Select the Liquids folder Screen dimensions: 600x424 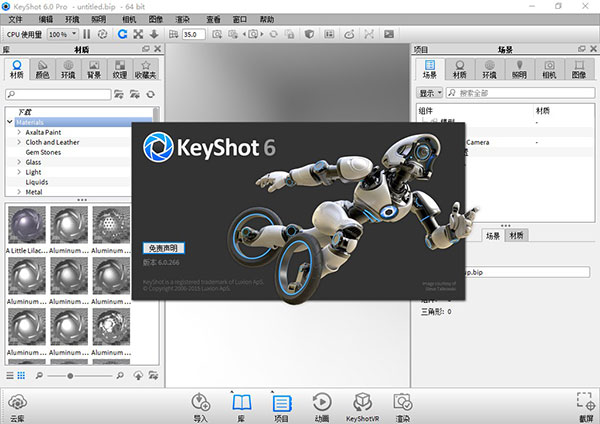(37, 182)
